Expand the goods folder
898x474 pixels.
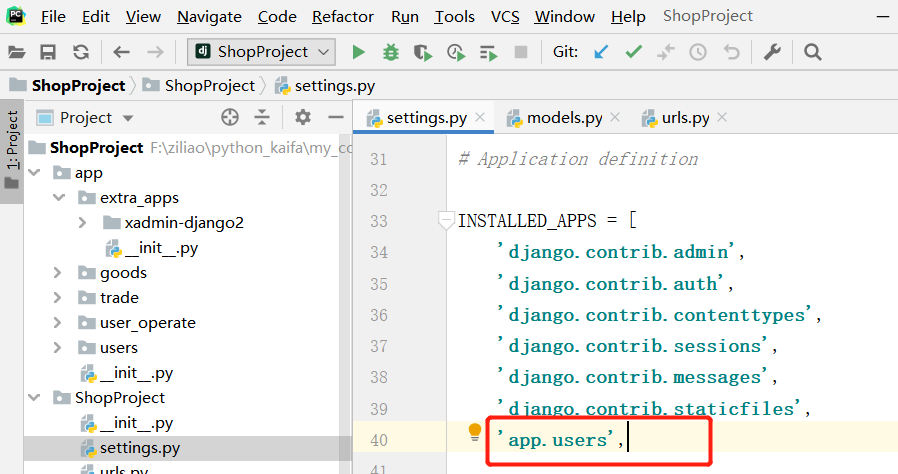coord(57,272)
